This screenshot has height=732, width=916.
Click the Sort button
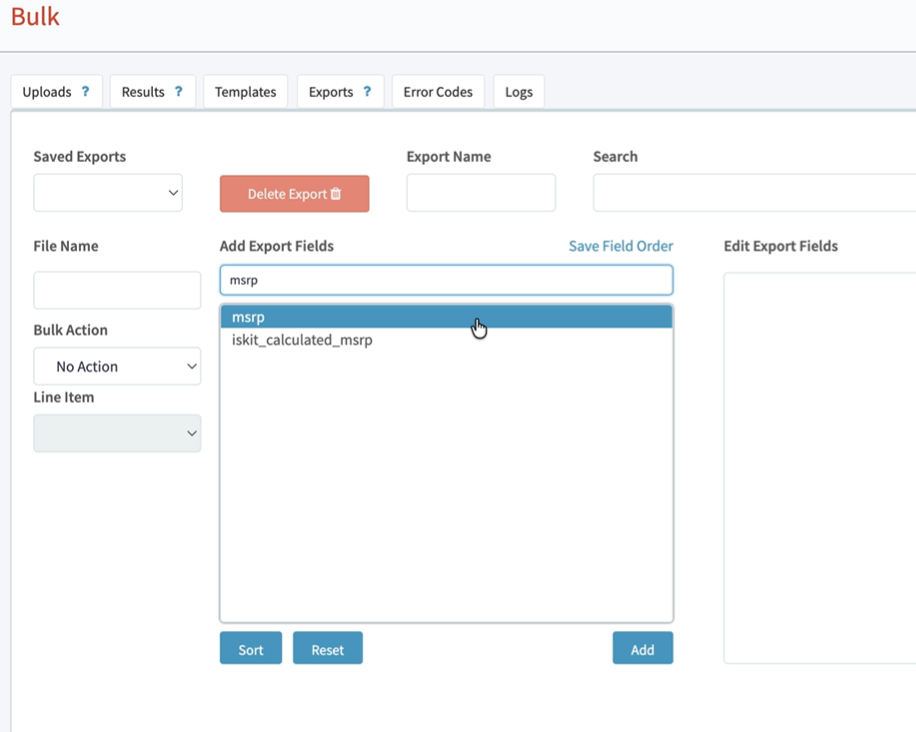coord(251,648)
